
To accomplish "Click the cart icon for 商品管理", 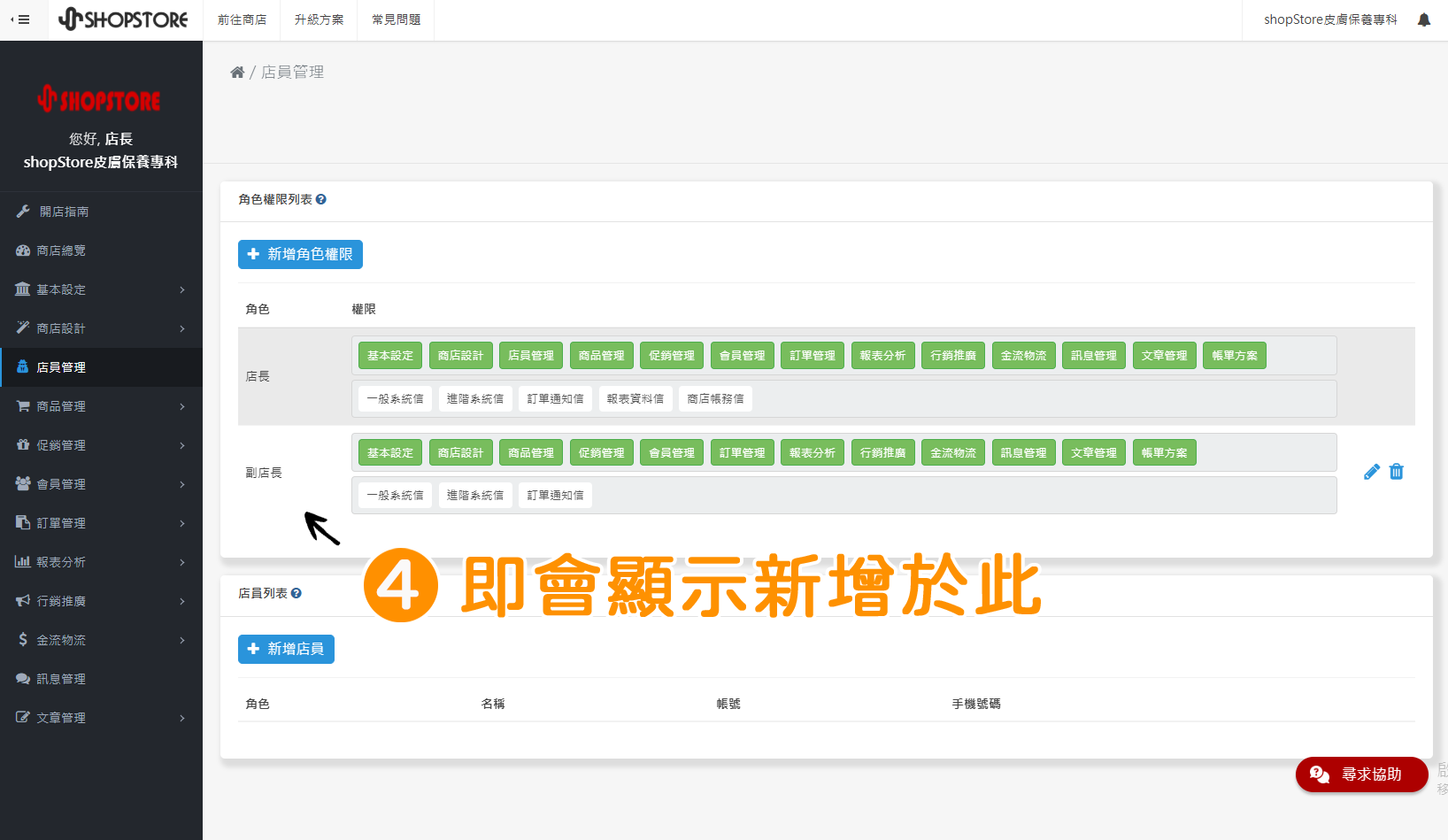I will tap(23, 406).
